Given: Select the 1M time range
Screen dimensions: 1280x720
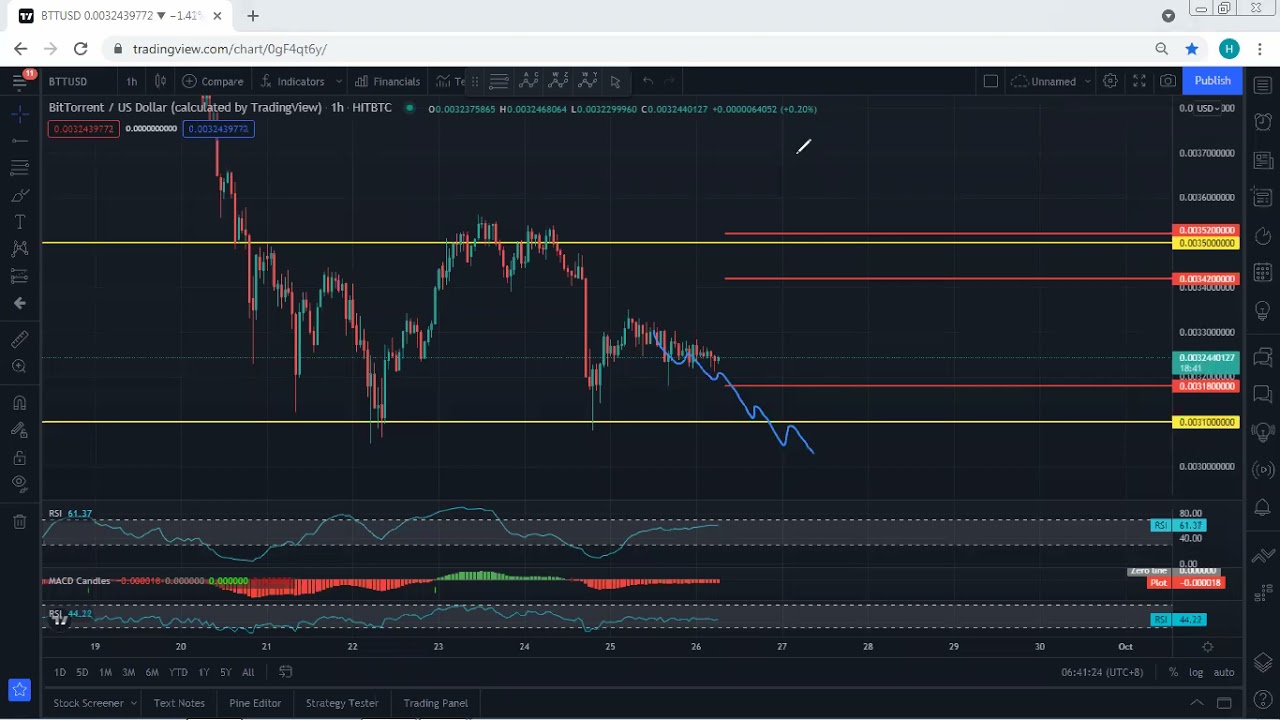Looking at the screenshot, I should 105,672.
